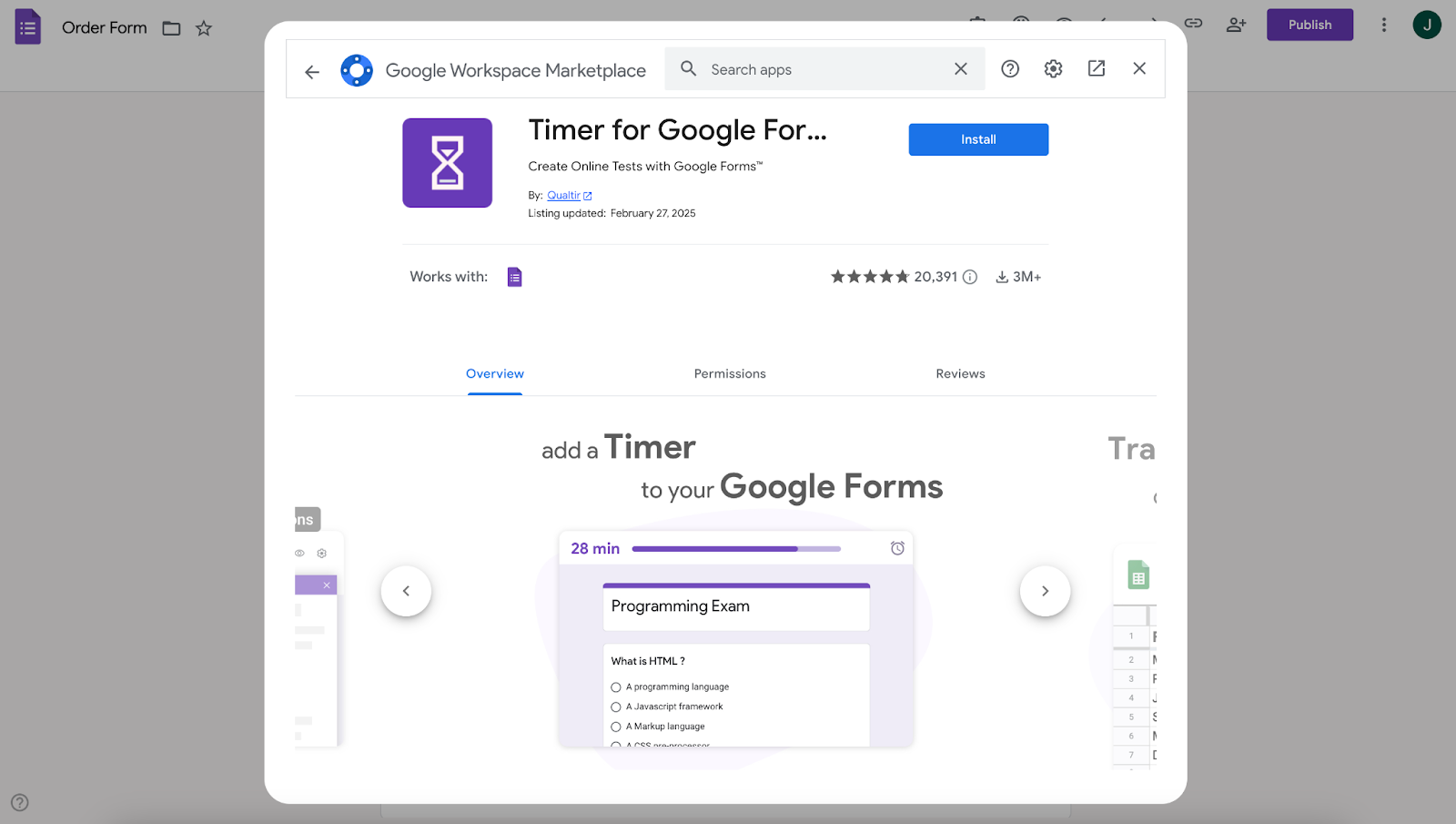Image resolution: width=1456 pixels, height=824 pixels.
Task: Show next screenshot in carousel
Action: tap(1045, 591)
